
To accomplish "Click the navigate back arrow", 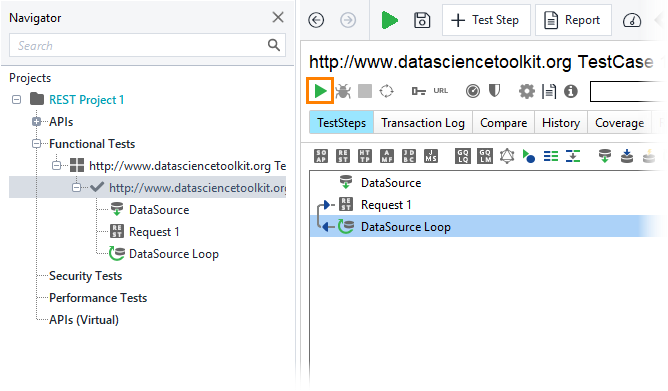I will tap(316, 20).
